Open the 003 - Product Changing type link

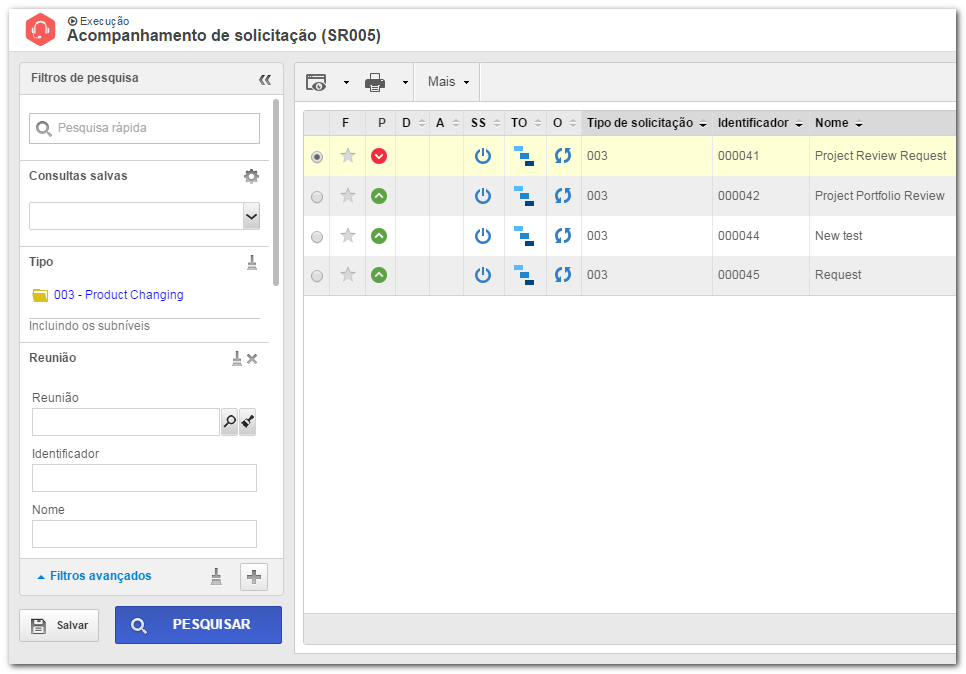pos(118,294)
